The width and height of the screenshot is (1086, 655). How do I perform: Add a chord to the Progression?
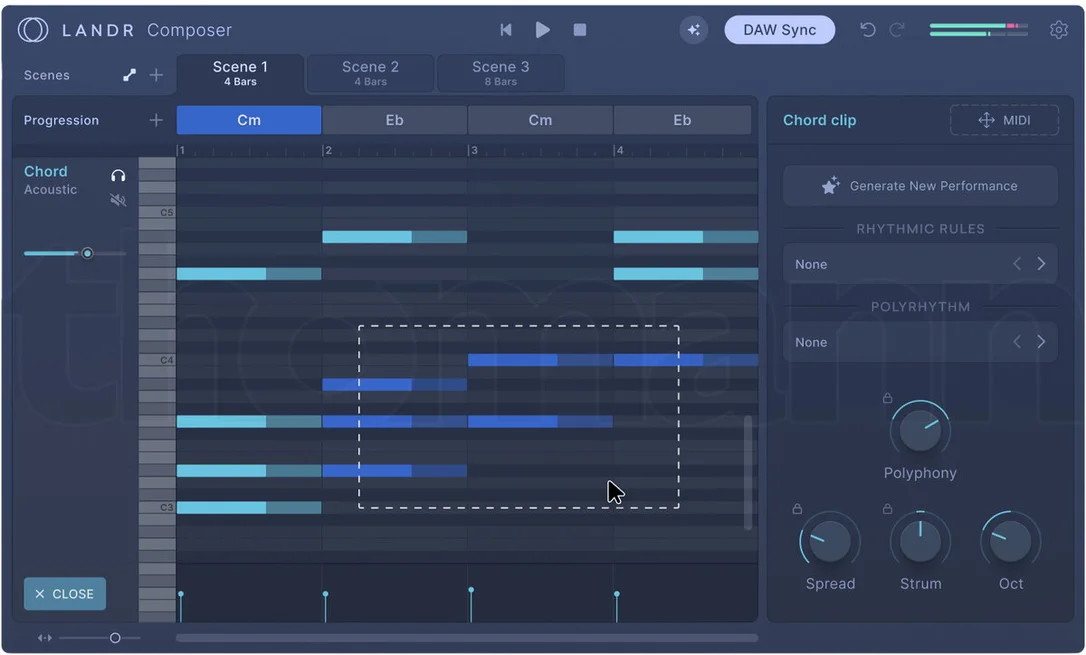point(156,120)
